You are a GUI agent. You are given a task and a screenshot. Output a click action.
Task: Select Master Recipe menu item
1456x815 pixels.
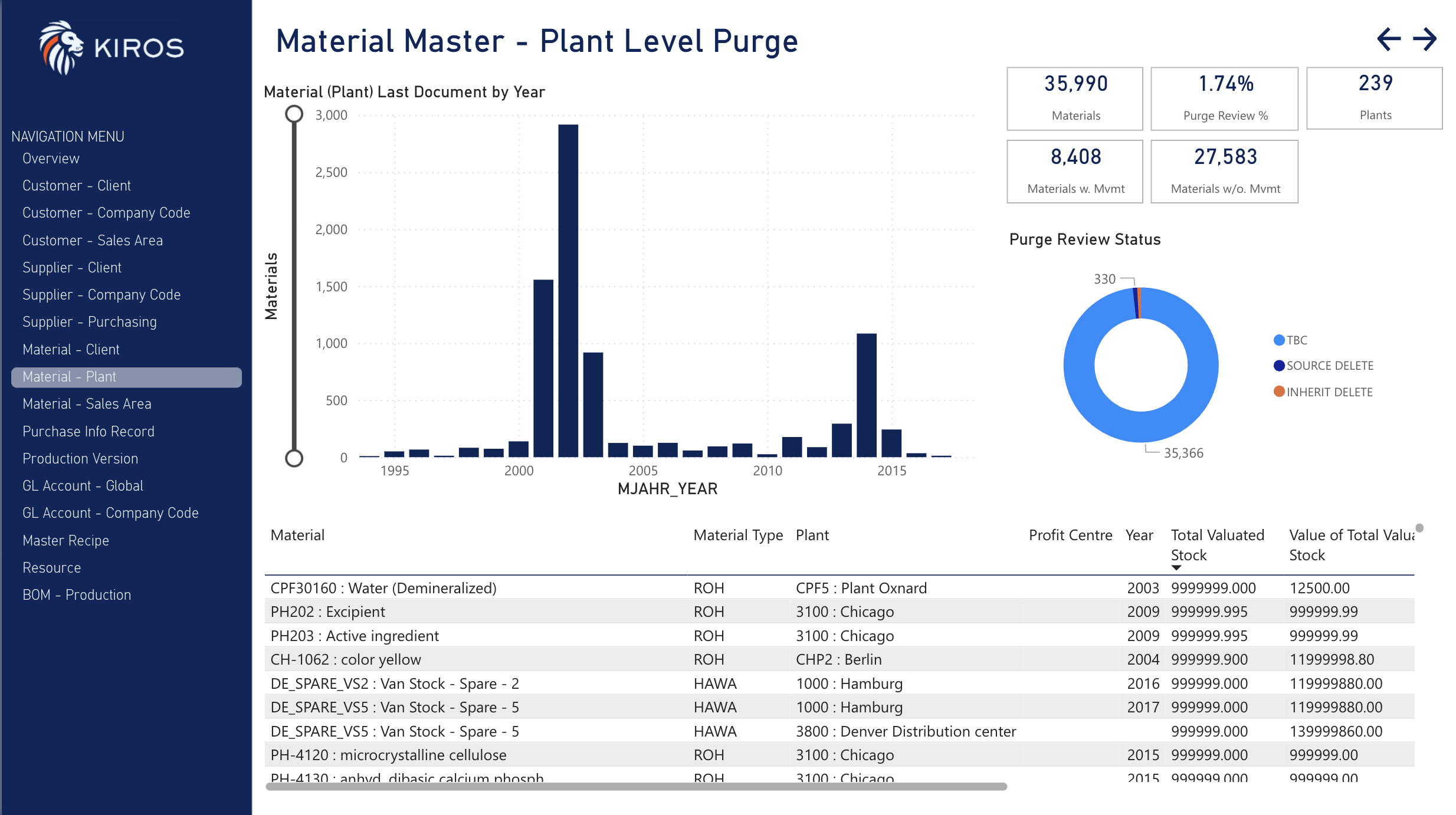(x=65, y=541)
